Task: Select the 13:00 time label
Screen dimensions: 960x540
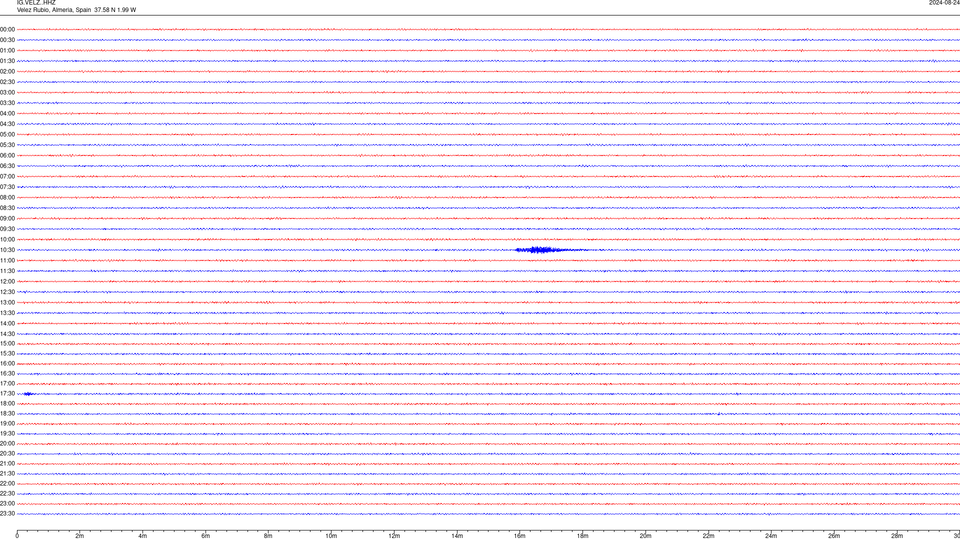Action: click(7, 302)
